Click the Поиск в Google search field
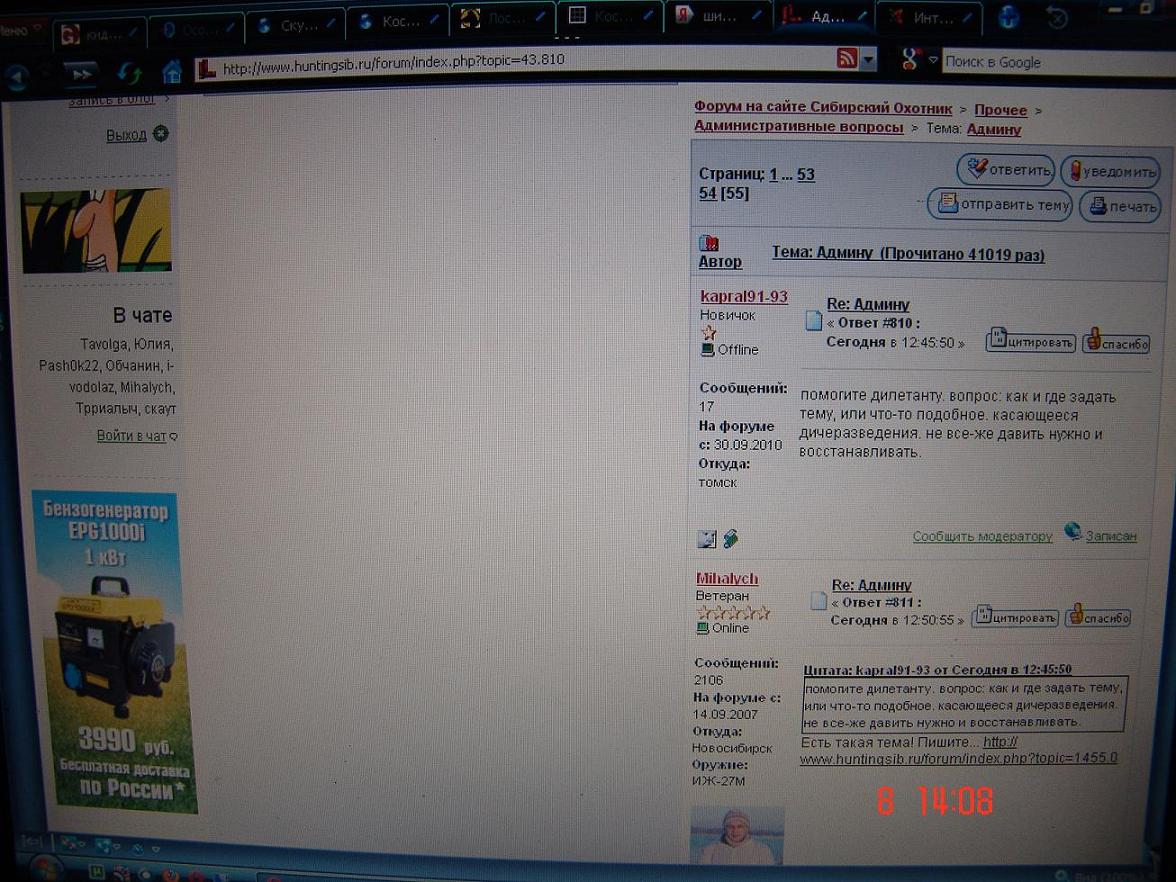 click(1050, 62)
